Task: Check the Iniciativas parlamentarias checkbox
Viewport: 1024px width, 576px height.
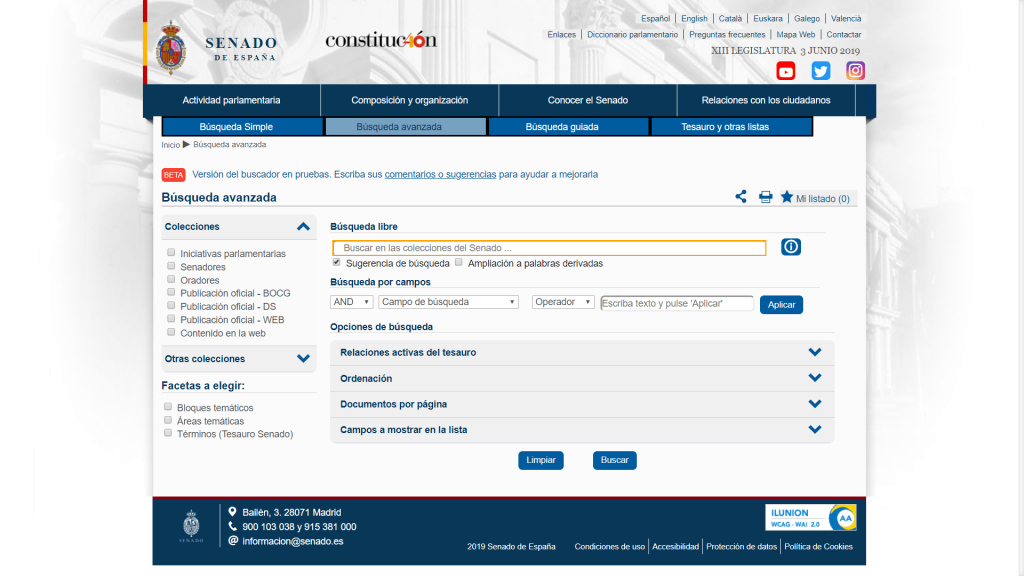Action: point(171,253)
